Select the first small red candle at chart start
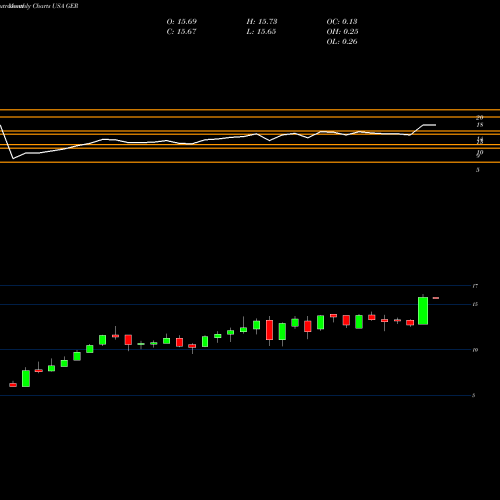Screen dimensions: 500x500 [x=13, y=385]
